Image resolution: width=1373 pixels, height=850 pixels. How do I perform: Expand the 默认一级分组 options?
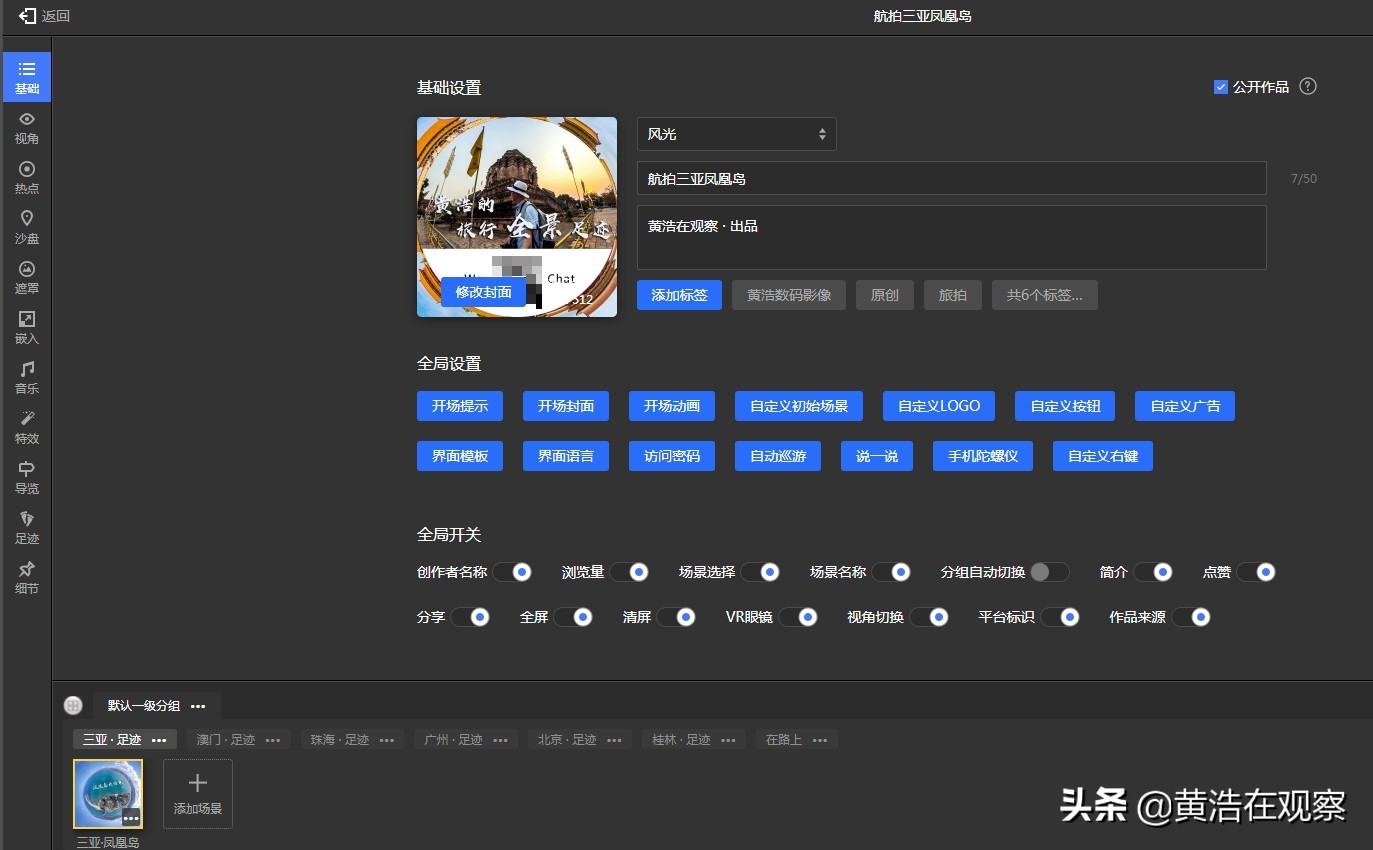tap(198, 705)
